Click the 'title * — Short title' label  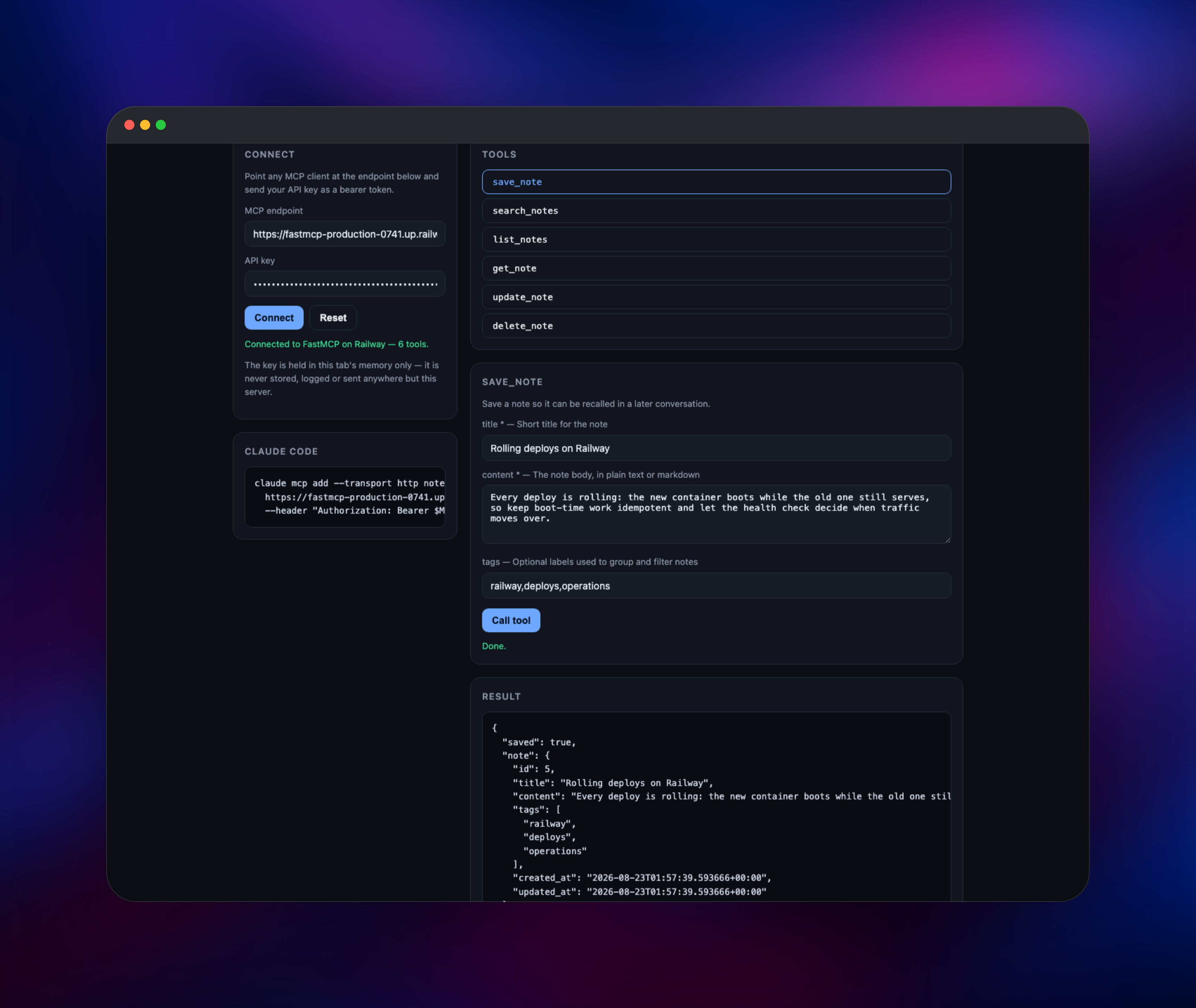[544, 424]
